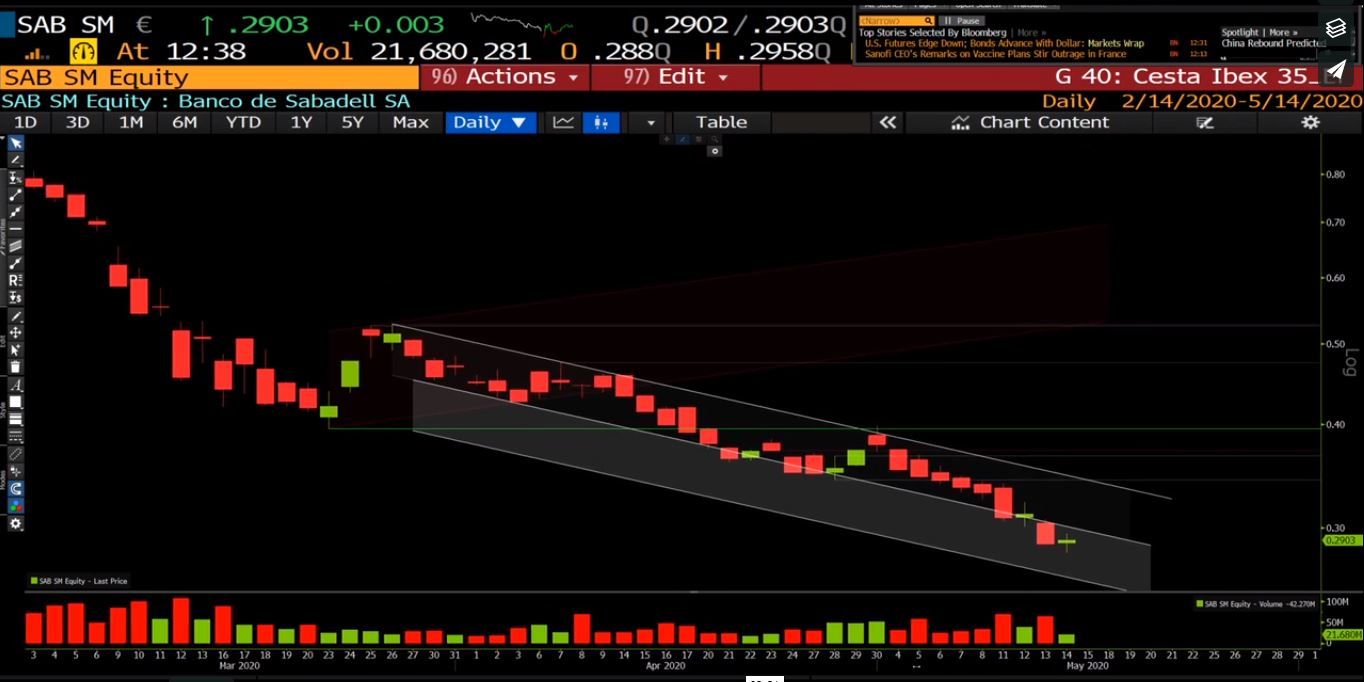Open the fill color square style tool

16,402
